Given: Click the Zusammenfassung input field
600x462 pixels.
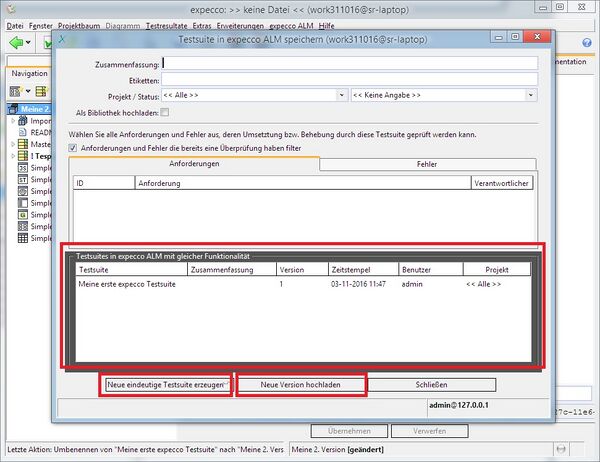Looking at the screenshot, I should [x=350, y=61].
